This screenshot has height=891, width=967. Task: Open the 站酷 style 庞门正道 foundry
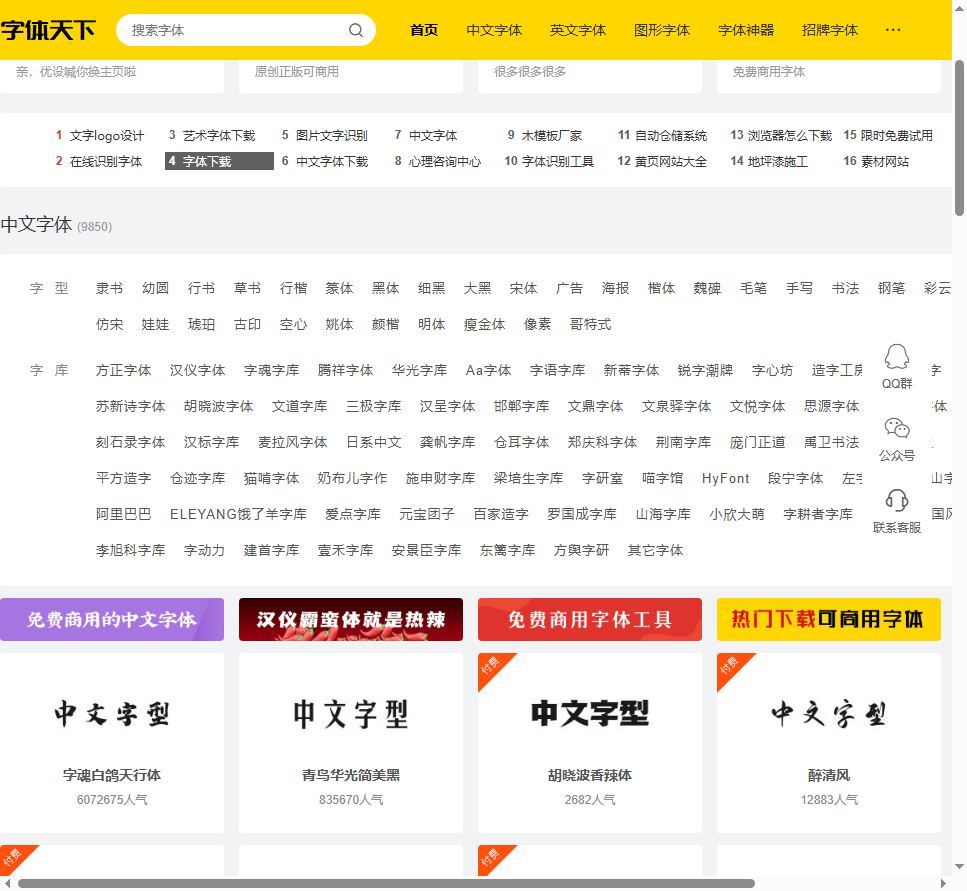757,442
